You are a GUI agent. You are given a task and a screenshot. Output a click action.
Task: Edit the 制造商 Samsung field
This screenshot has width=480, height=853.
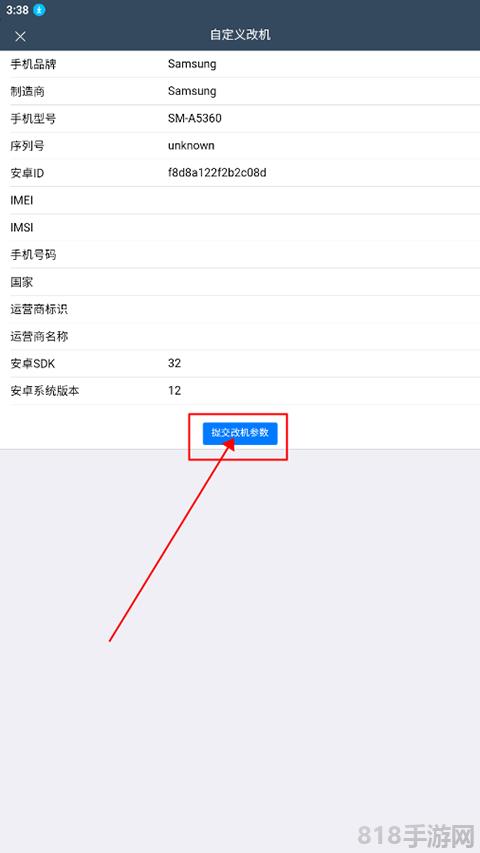pyautogui.click(x=323, y=91)
